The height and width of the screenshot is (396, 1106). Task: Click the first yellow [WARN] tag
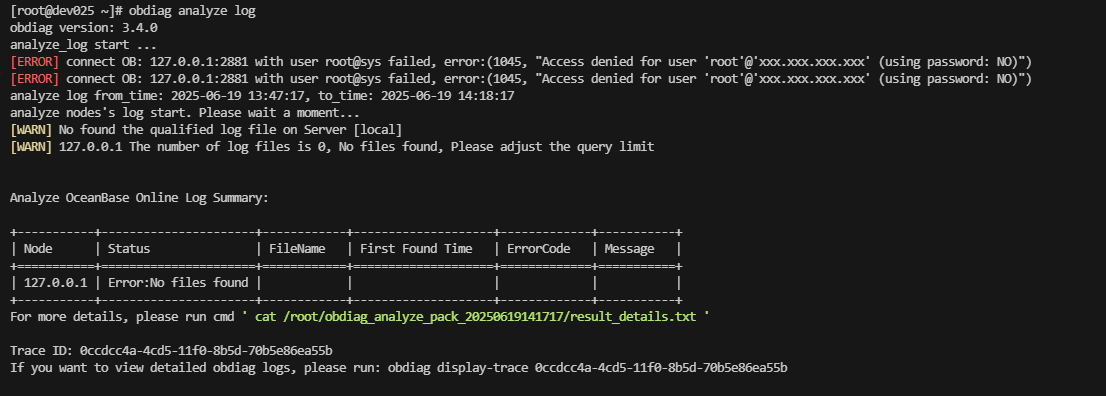[x=31, y=130]
